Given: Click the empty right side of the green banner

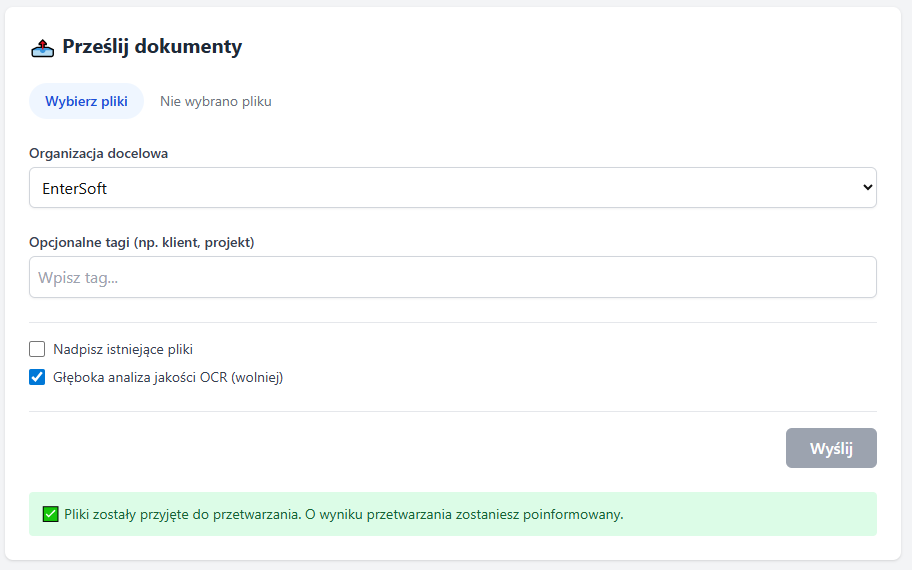Looking at the screenshot, I should point(750,514).
